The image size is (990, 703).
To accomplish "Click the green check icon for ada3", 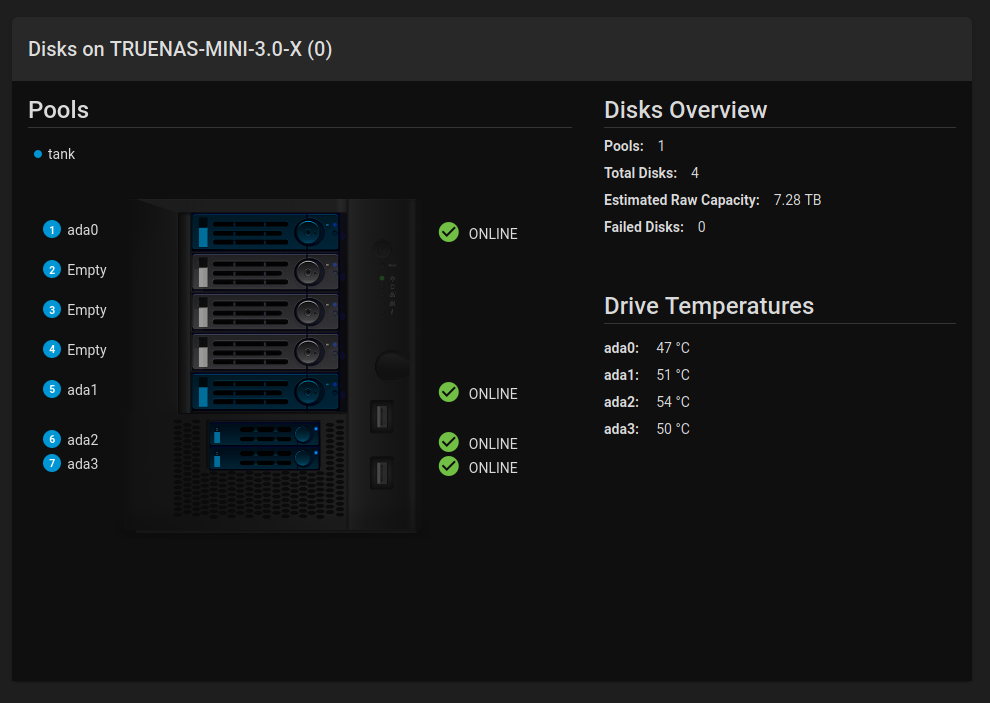I will tap(449, 466).
